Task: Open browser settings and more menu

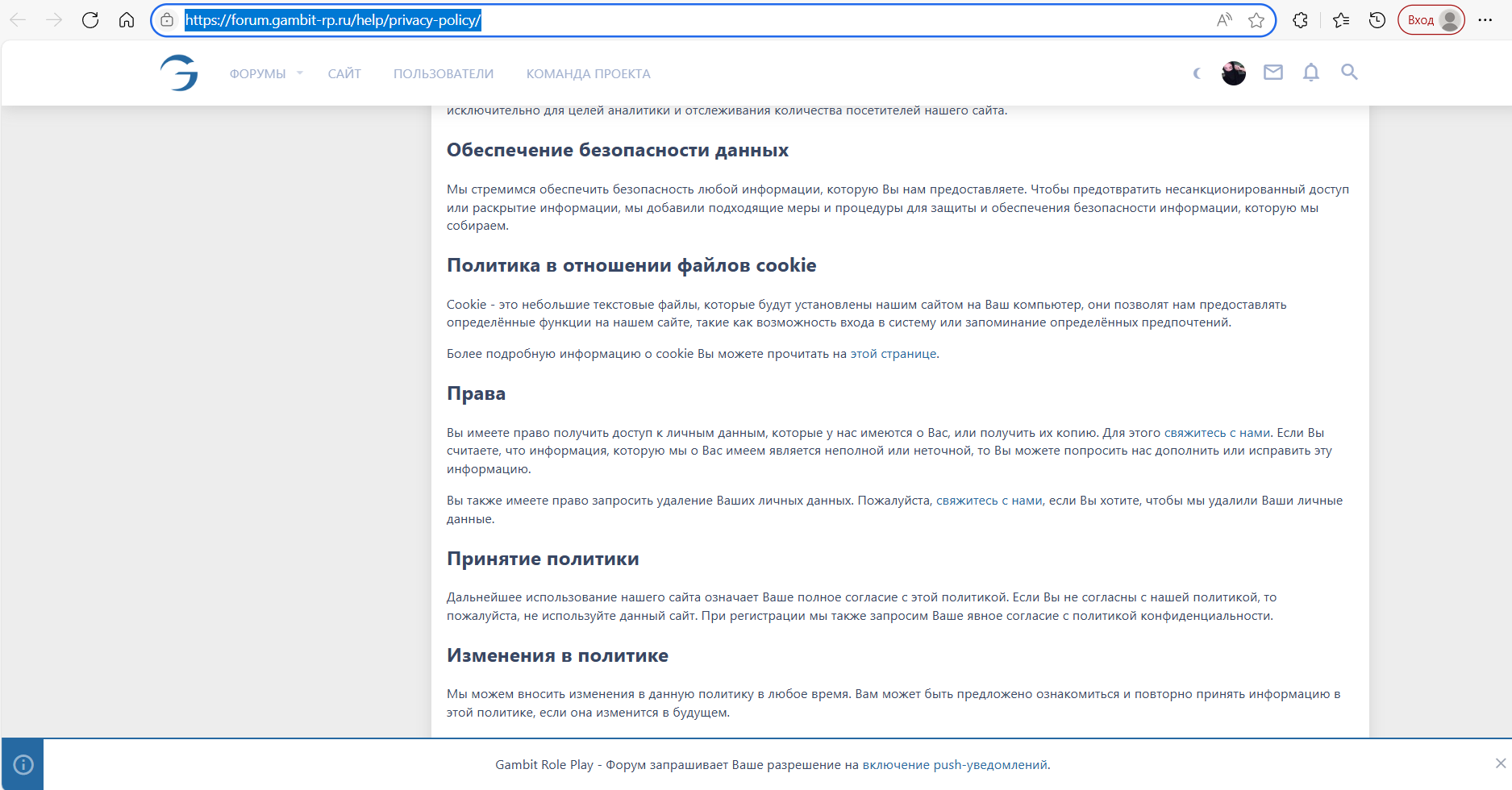Action: coord(1485,20)
